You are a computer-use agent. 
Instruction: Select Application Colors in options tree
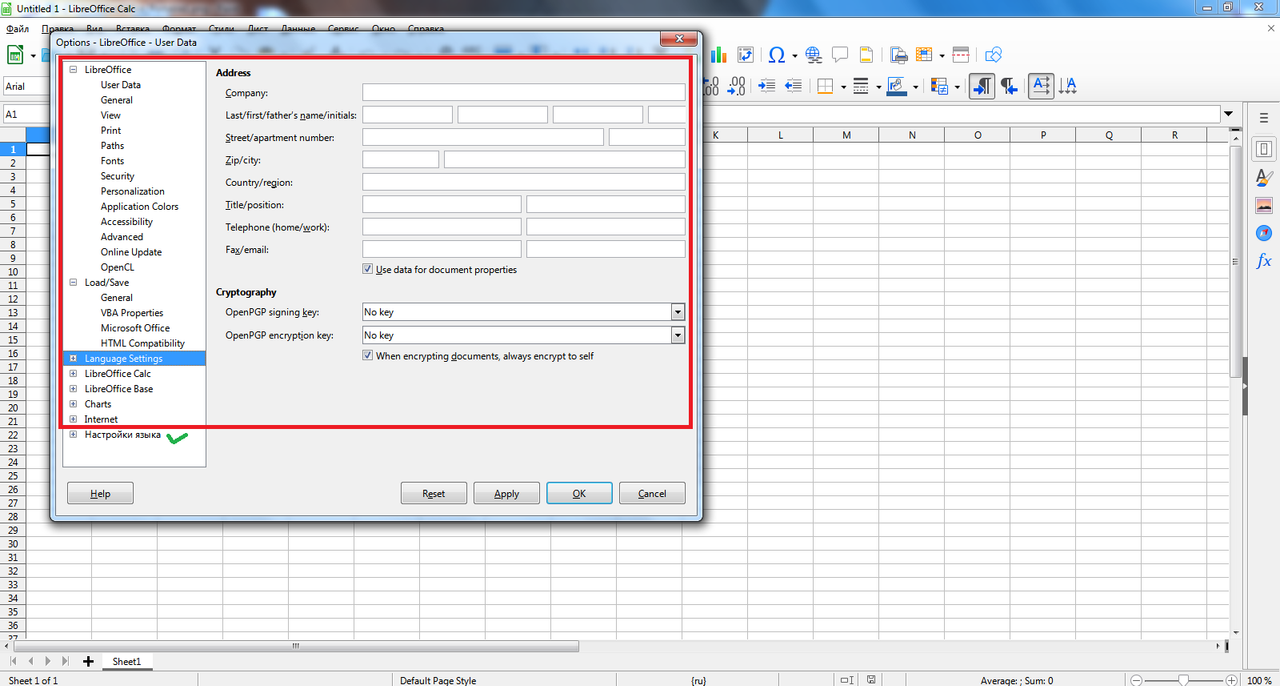click(139, 207)
